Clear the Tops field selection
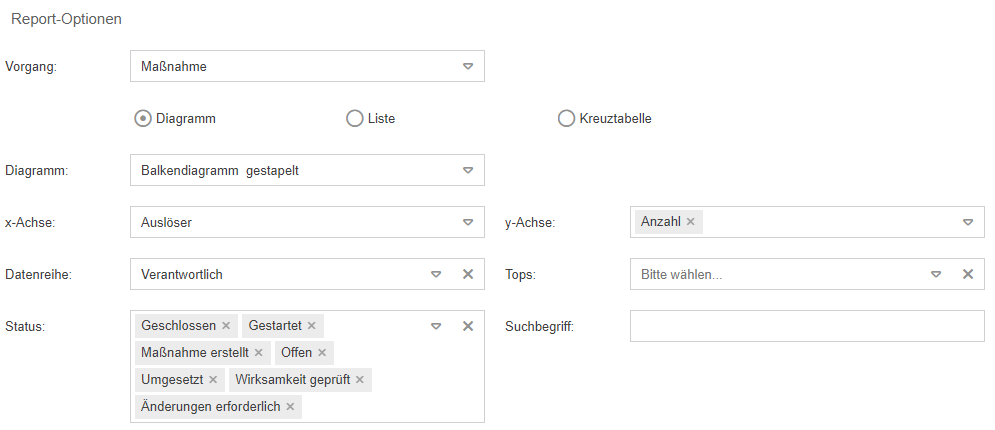The height and width of the screenshot is (430, 995). click(x=967, y=274)
